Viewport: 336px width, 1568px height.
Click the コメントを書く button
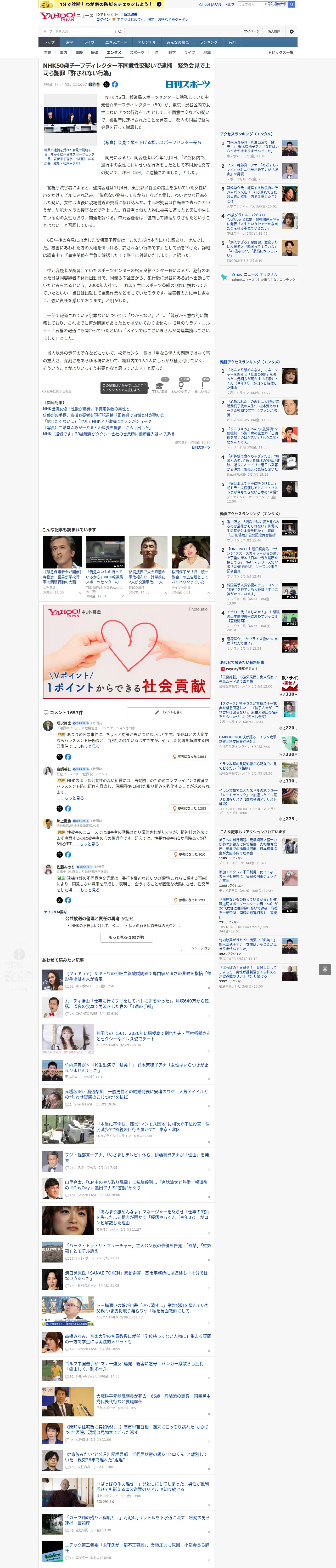168,712
